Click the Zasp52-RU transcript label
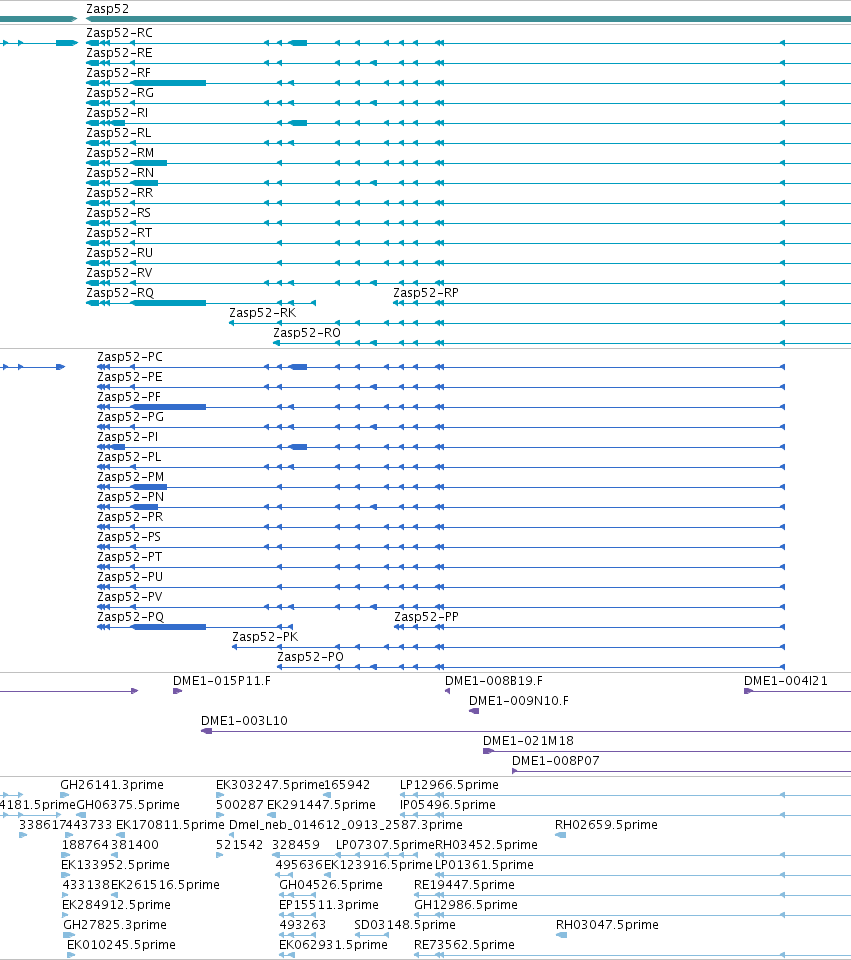This screenshot has height=960, width=851. 119,253
